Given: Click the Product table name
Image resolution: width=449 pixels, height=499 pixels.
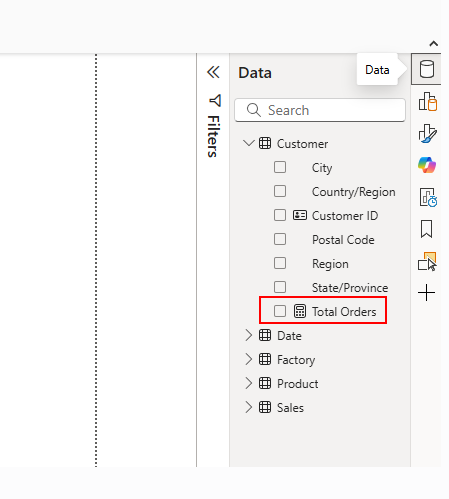Looking at the screenshot, I should click(x=298, y=384).
